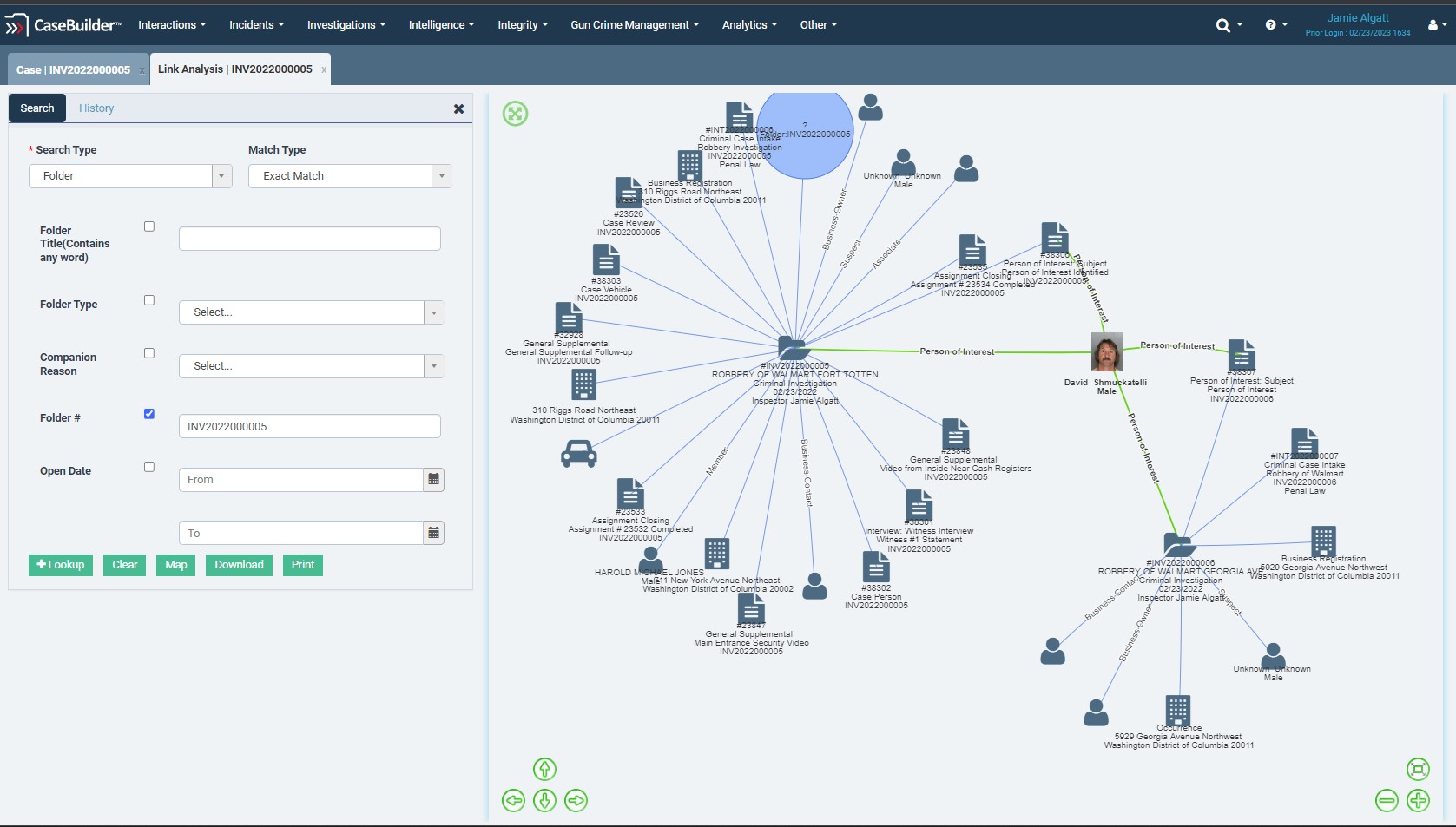This screenshot has height=827, width=1456.
Task: Pan graph left with the left arrow
Action: coord(513,800)
